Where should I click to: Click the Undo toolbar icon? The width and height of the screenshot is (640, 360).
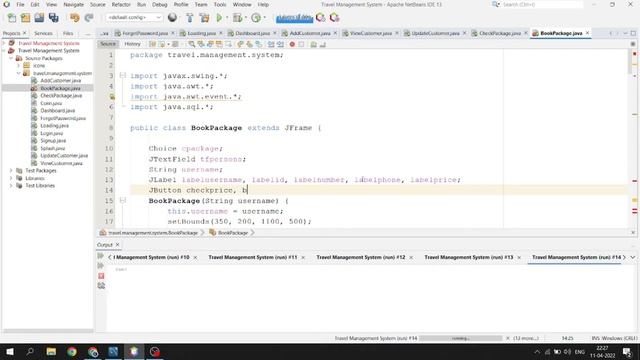tap(74, 18)
